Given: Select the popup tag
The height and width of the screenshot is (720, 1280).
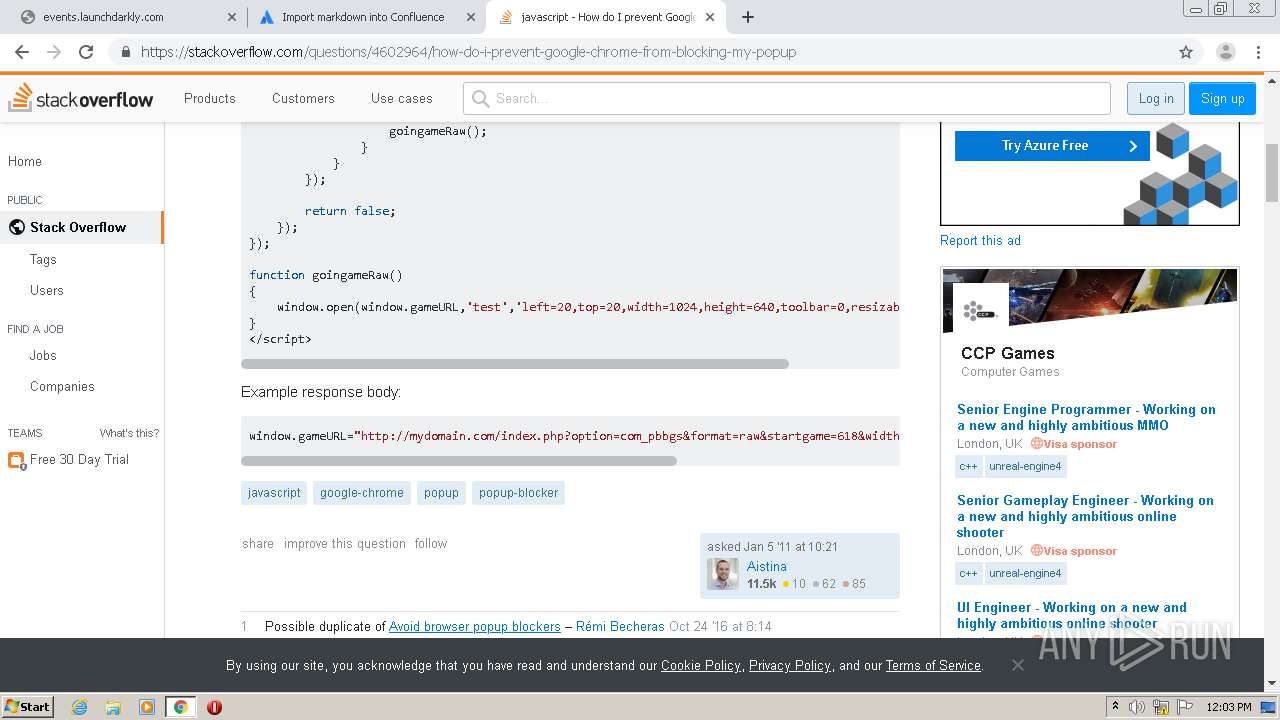Looking at the screenshot, I should click(441, 492).
